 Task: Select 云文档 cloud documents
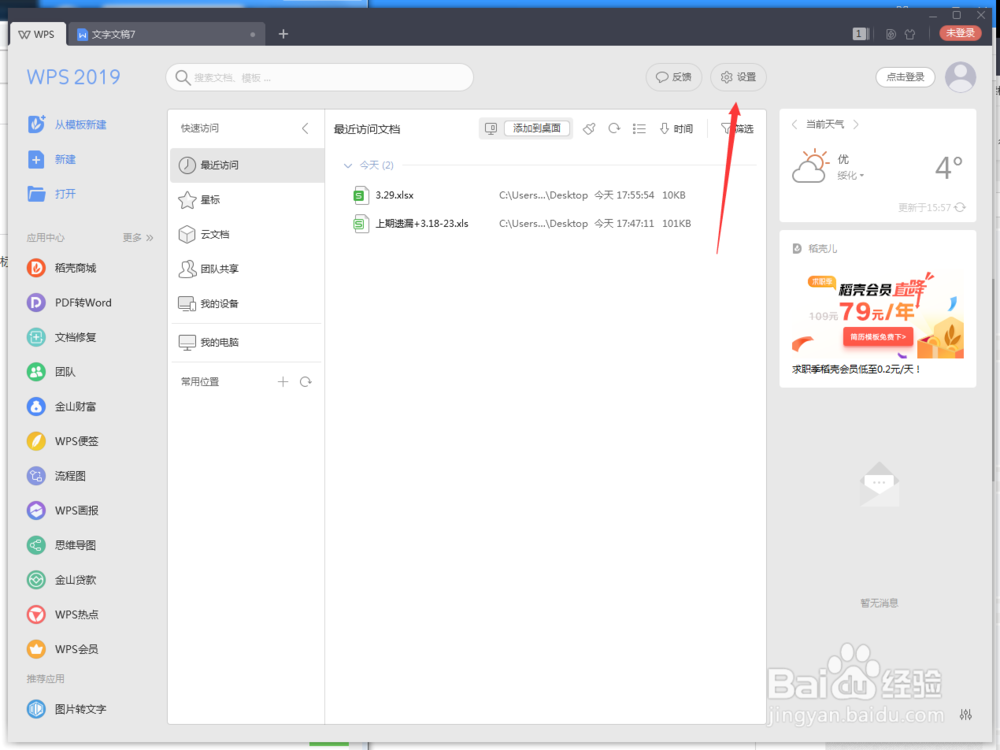click(247, 235)
